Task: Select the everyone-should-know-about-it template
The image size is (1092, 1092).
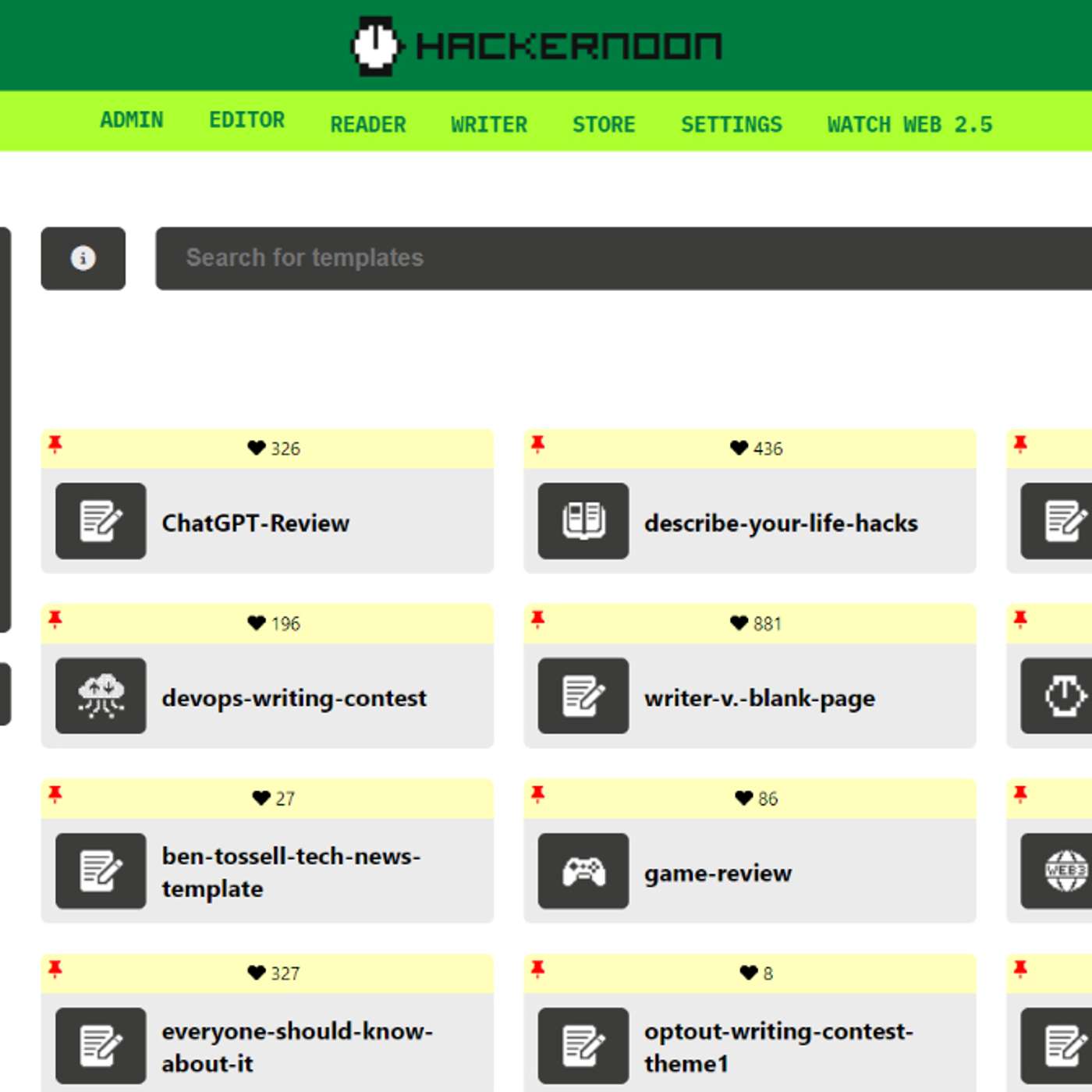Action: [296, 1047]
